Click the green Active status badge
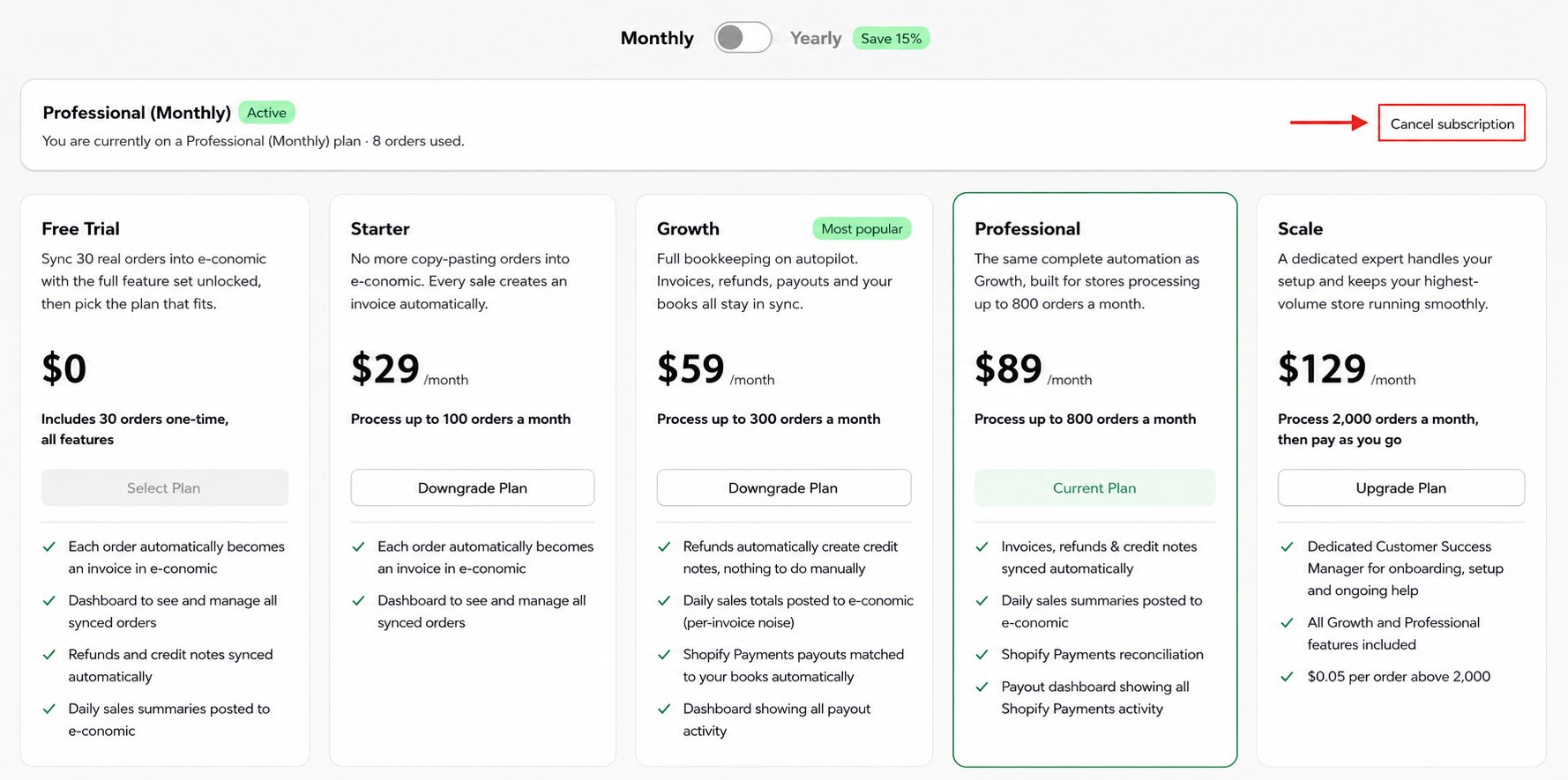Image resolution: width=1568 pixels, height=780 pixels. click(266, 112)
